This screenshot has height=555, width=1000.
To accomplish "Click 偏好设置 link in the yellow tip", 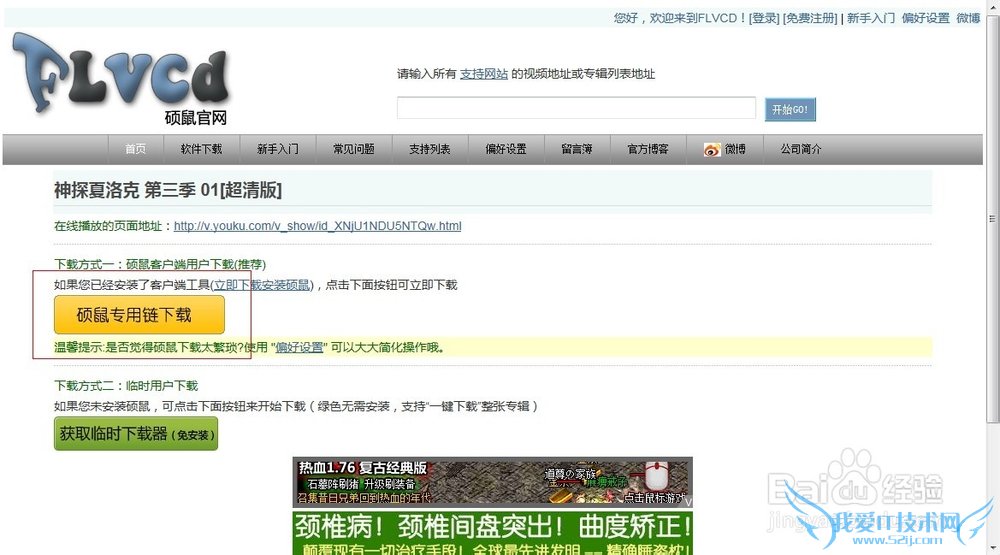I will coord(299,348).
